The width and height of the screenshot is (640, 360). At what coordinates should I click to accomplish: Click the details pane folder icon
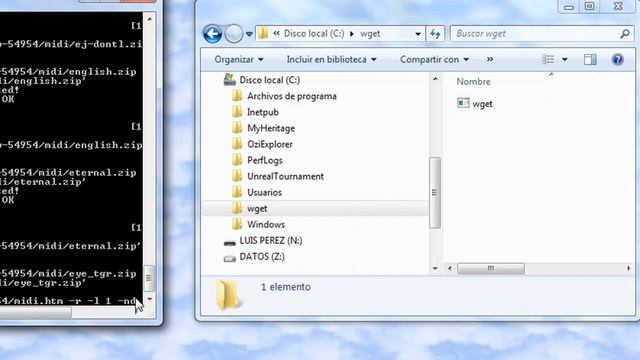[x=228, y=295]
